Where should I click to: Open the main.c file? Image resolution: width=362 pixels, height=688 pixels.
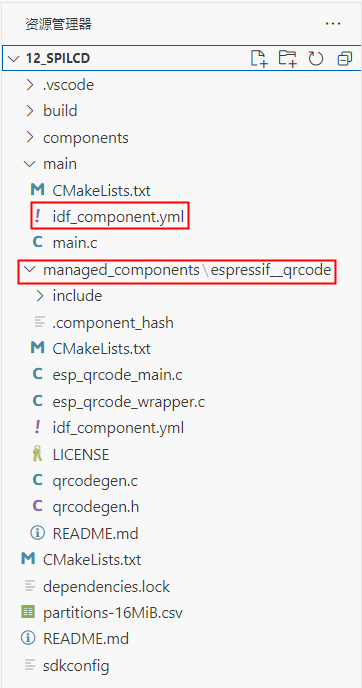click(x=75, y=243)
